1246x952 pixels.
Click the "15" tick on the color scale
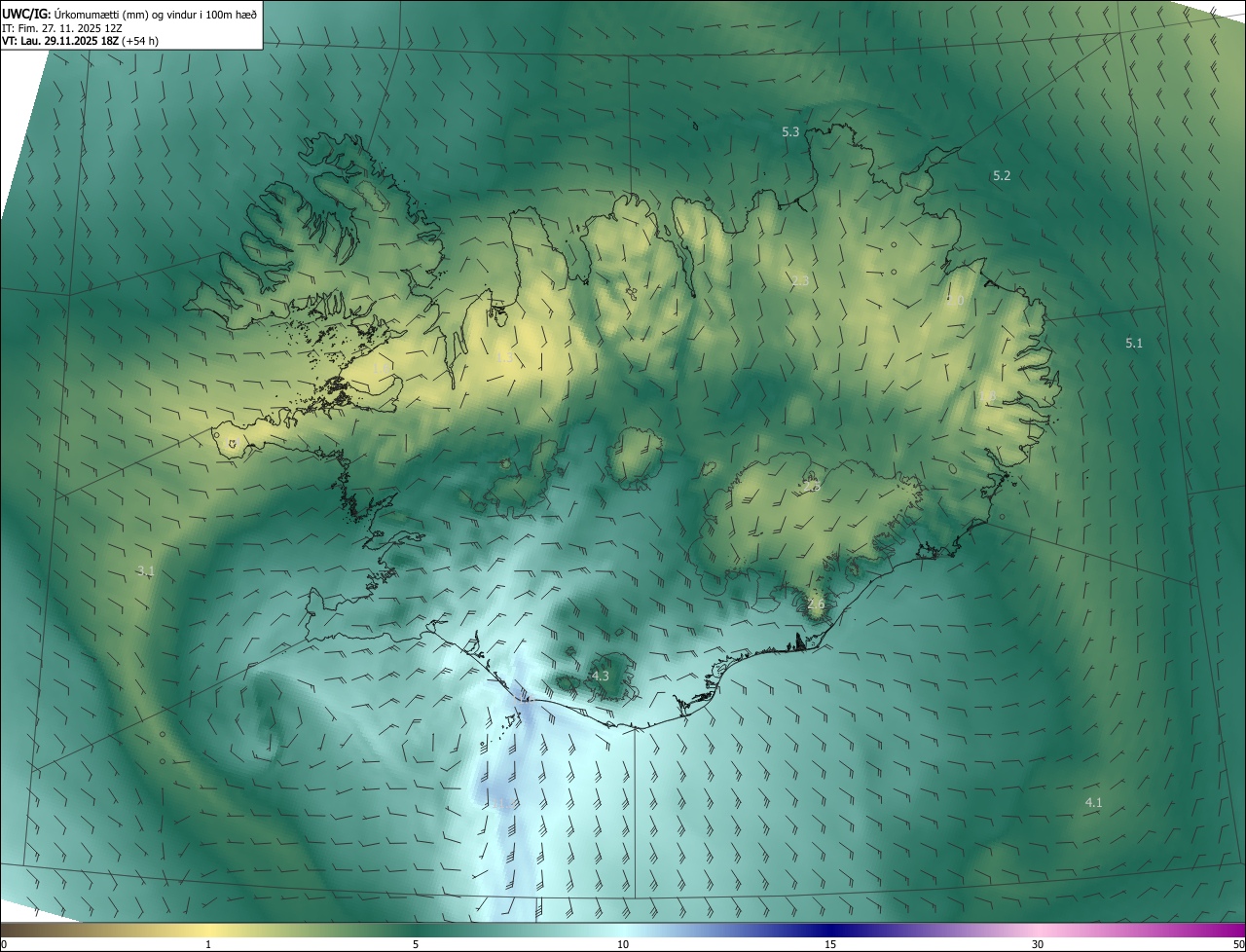pos(830,944)
